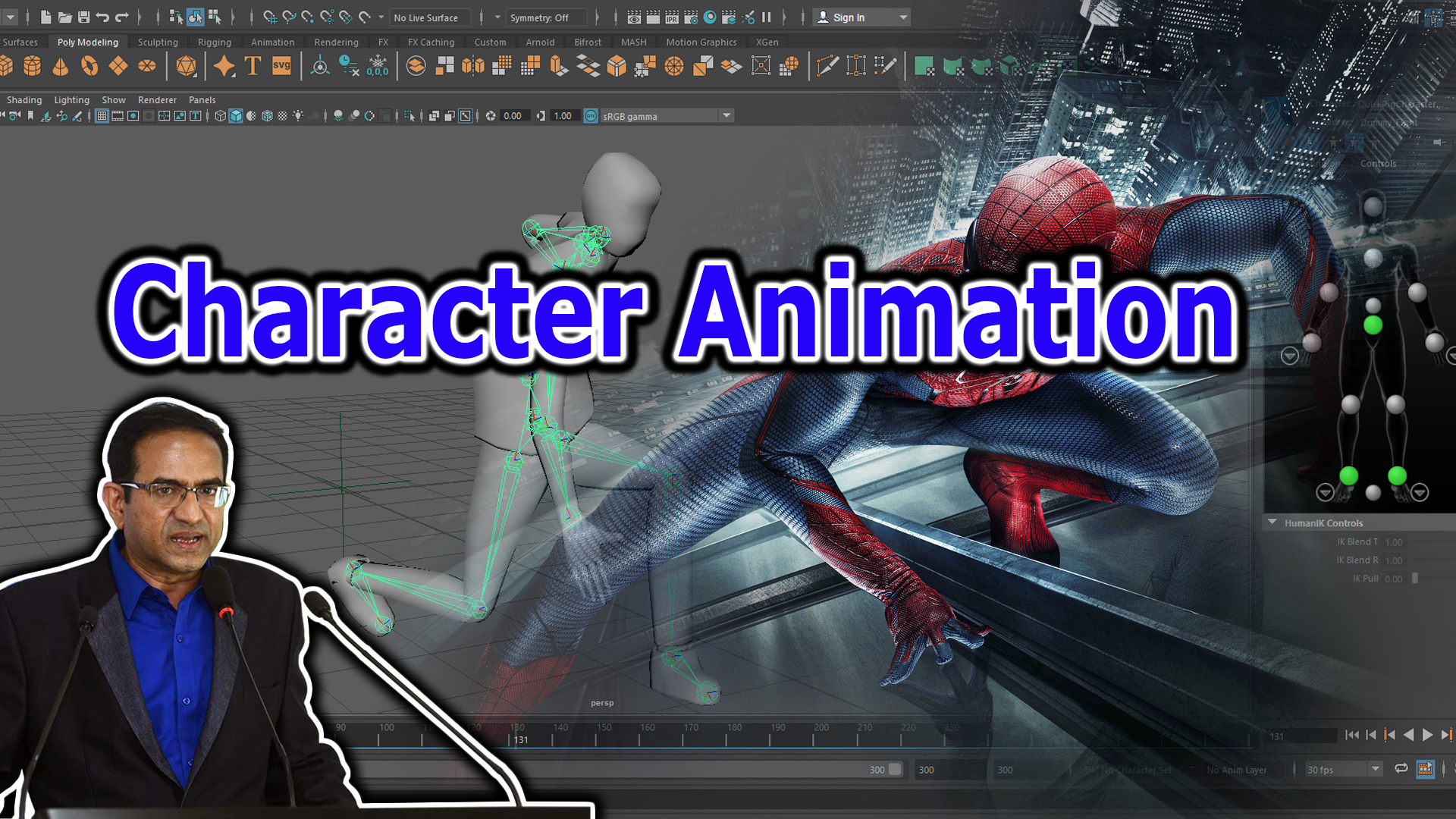Viewport: 1456px width, 819px height.
Task: Click the Pause Viewport icon
Action: (x=767, y=17)
